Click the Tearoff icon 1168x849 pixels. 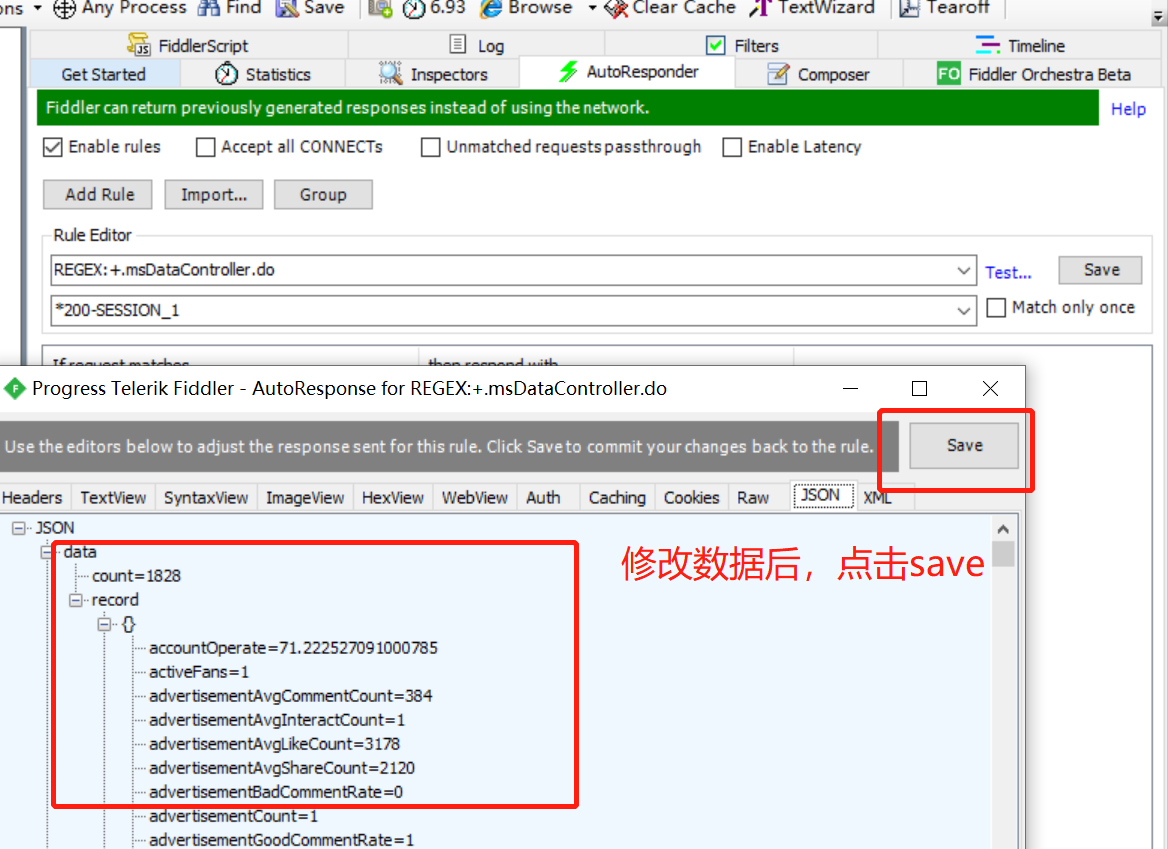909,8
